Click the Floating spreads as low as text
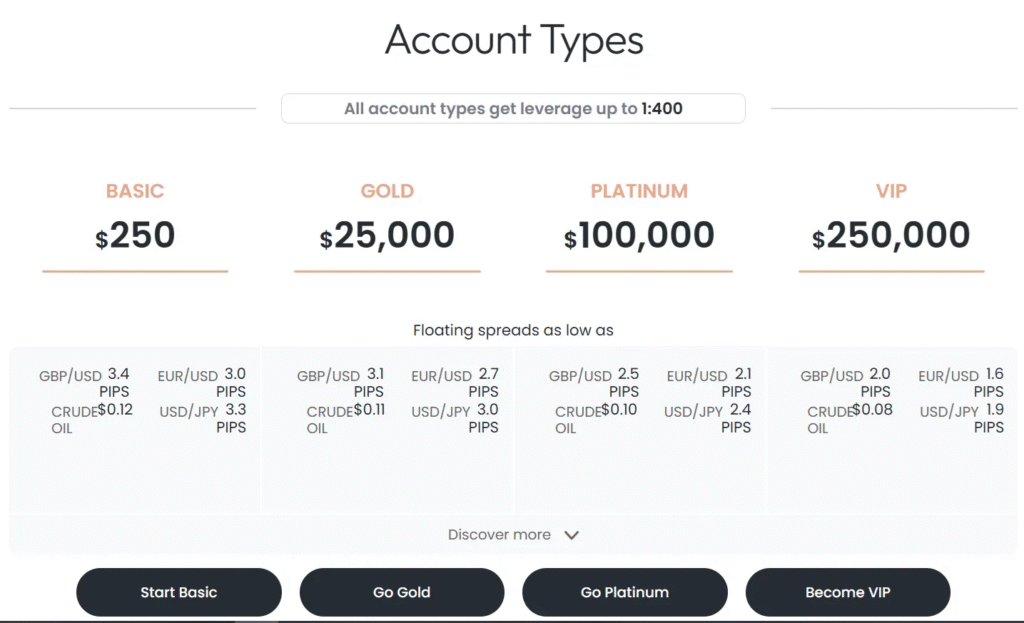 coord(513,330)
